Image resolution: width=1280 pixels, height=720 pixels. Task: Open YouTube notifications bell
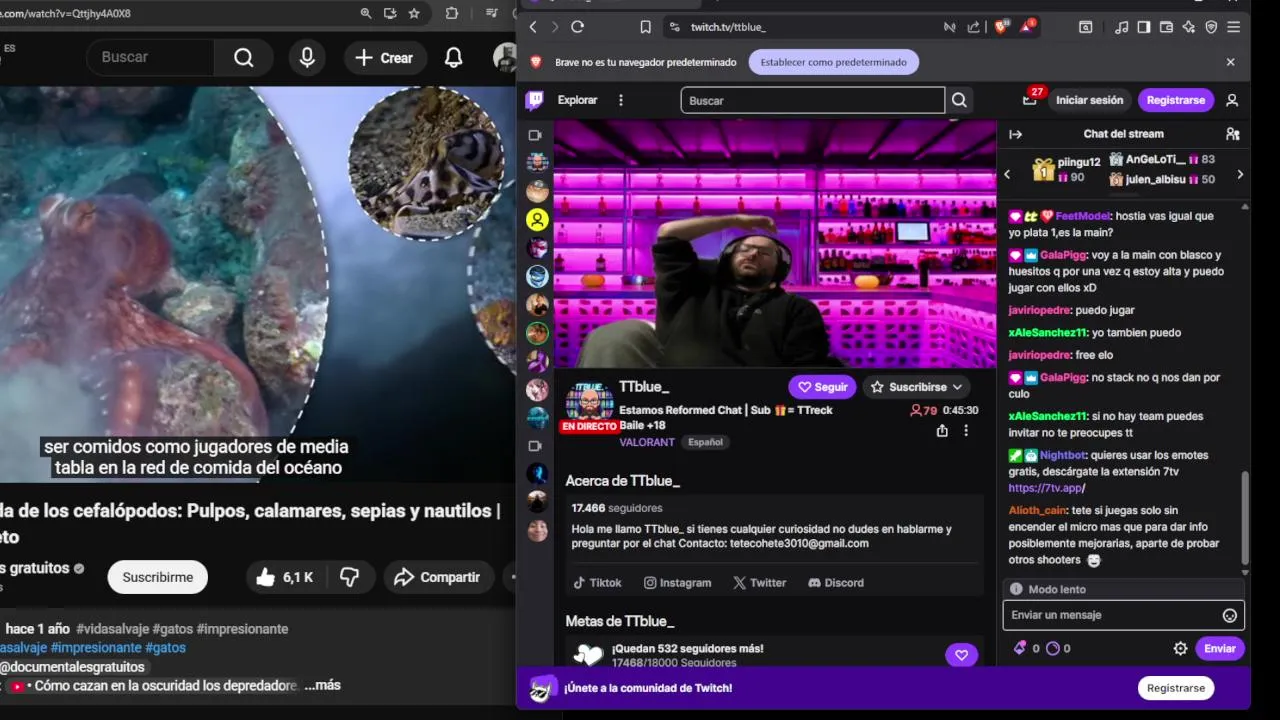453,58
